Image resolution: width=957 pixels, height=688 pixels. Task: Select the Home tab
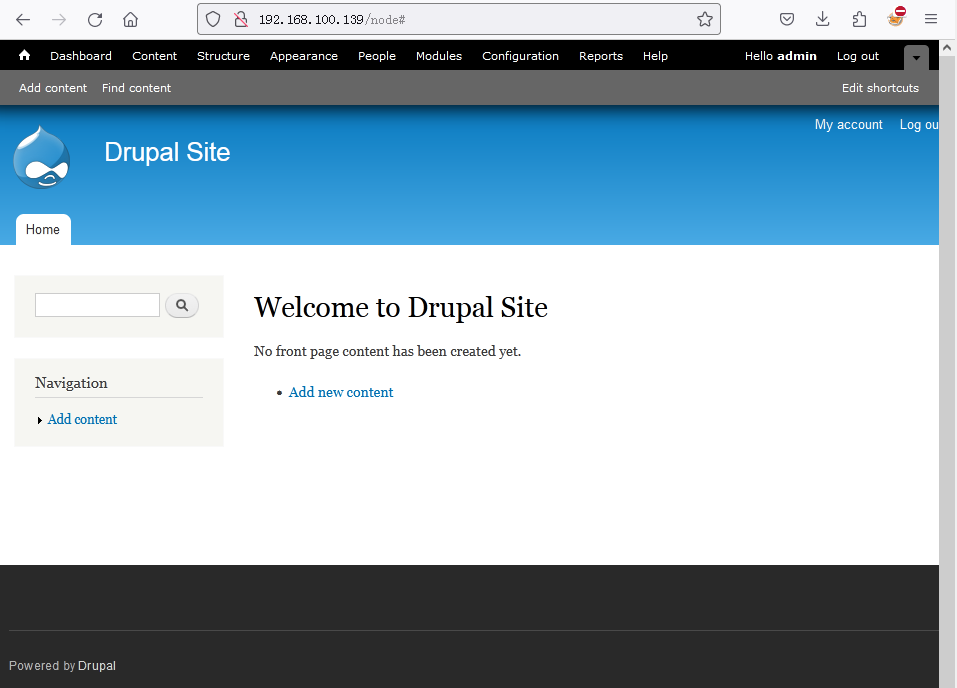point(43,230)
